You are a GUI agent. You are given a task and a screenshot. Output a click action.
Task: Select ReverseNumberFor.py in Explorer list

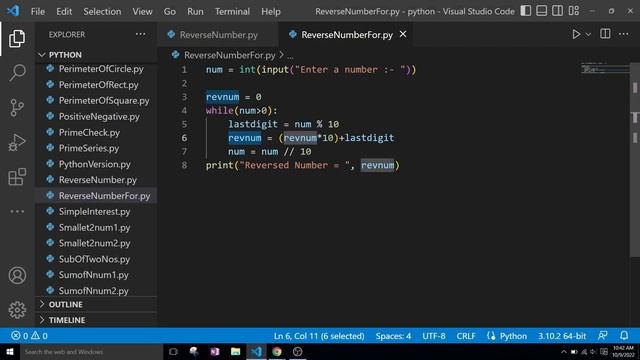pyautogui.click(x=96, y=196)
